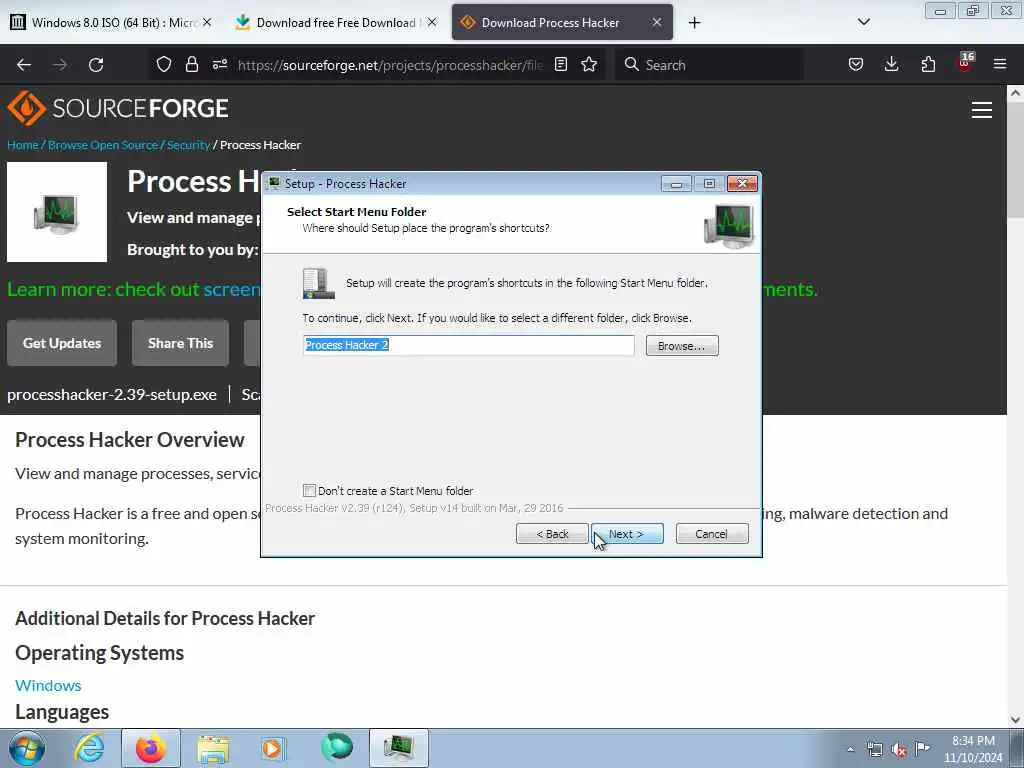Launch Internet Explorer from the taskbar
The width and height of the screenshot is (1024, 768).
[x=89, y=748]
